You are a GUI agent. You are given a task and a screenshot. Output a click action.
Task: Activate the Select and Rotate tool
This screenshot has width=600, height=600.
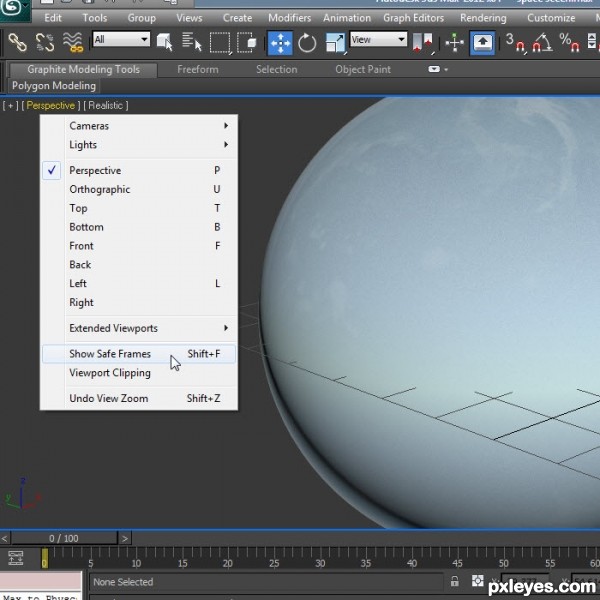tap(307, 43)
